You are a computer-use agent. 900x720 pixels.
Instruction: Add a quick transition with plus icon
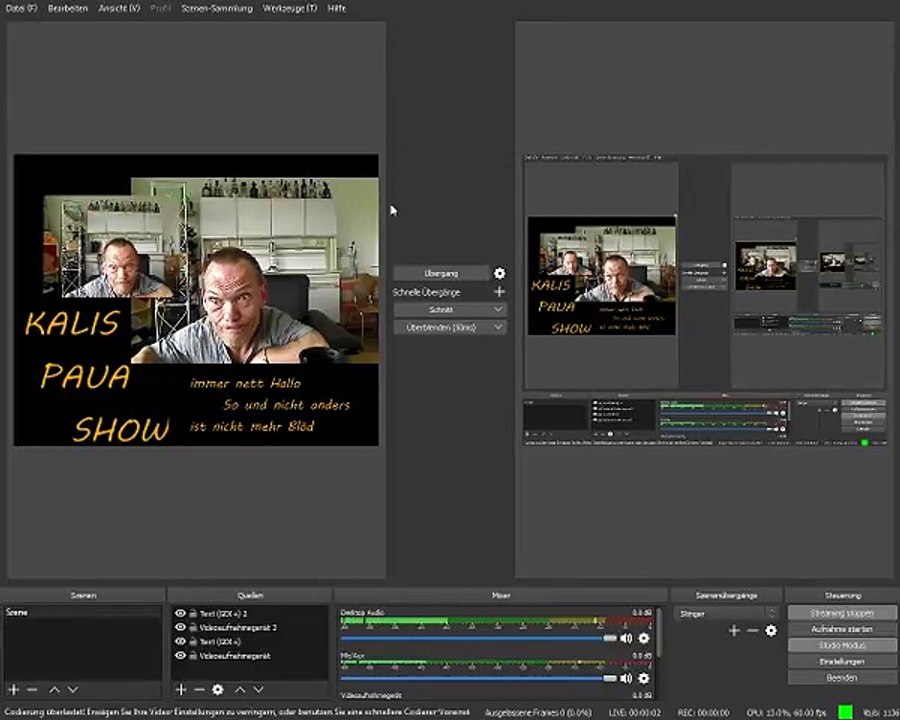point(499,292)
